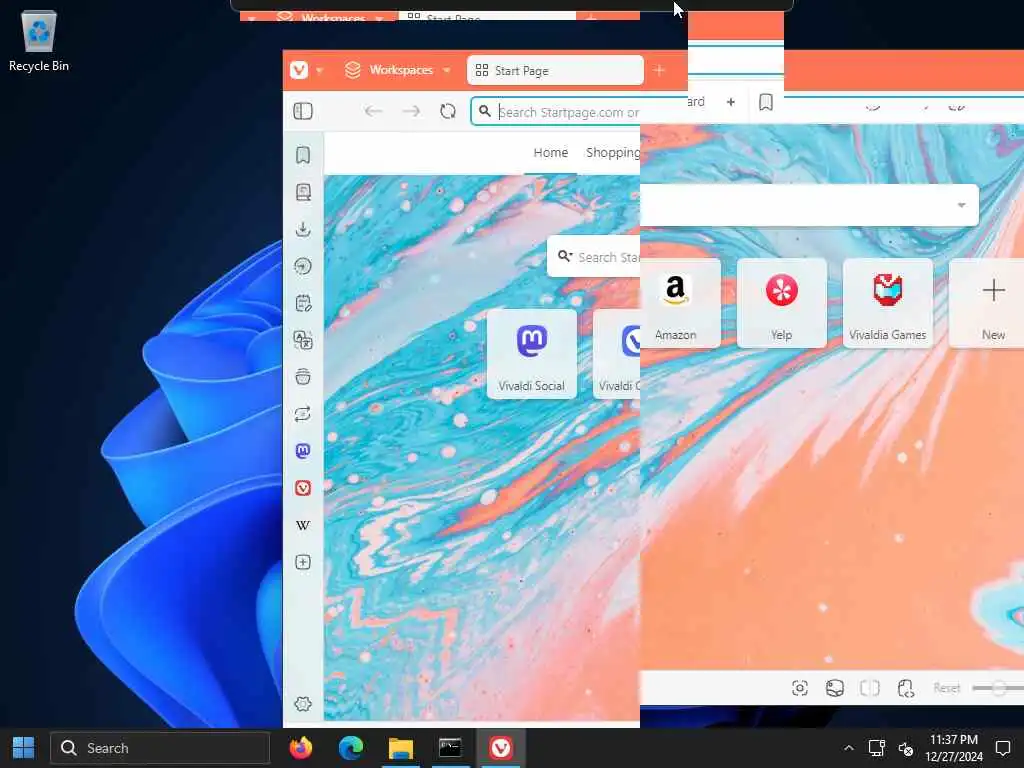The width and height of the screenshot is (1024, 768).
Task: Open the Translate panel
Action: (x=303, y=340)
